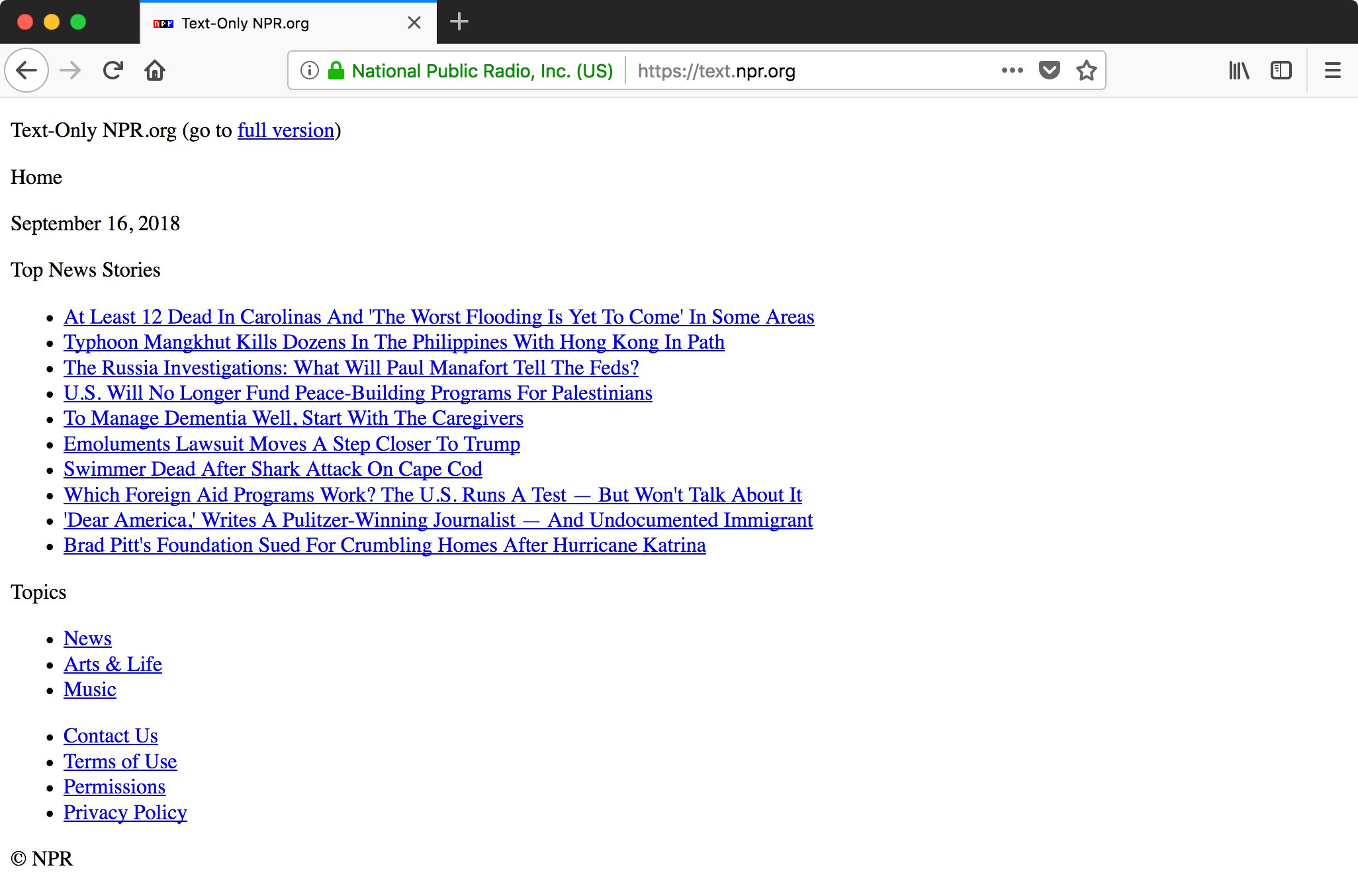Go to the Music topic
This screenshot has height=896, width=1358.
[90, 690]
